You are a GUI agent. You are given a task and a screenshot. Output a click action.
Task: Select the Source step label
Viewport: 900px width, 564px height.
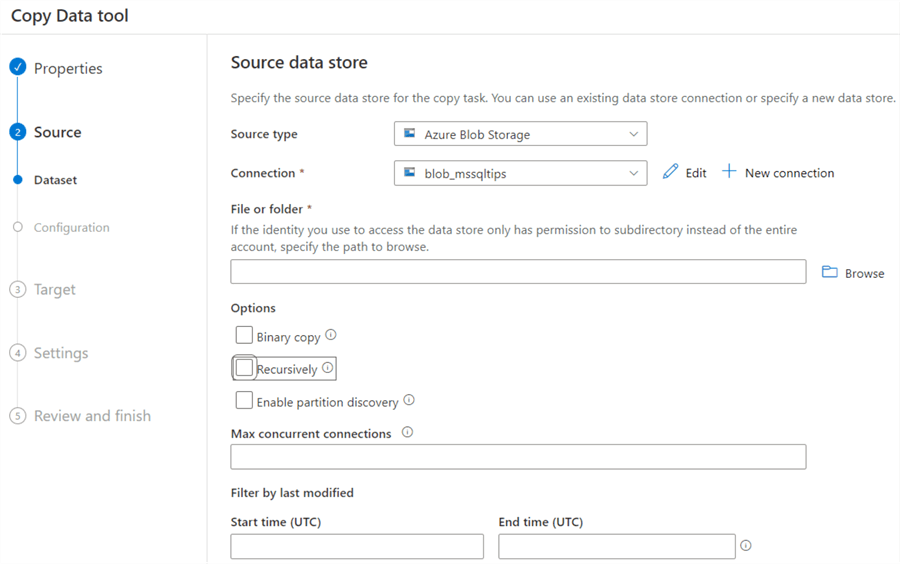(x=57, y=132)
